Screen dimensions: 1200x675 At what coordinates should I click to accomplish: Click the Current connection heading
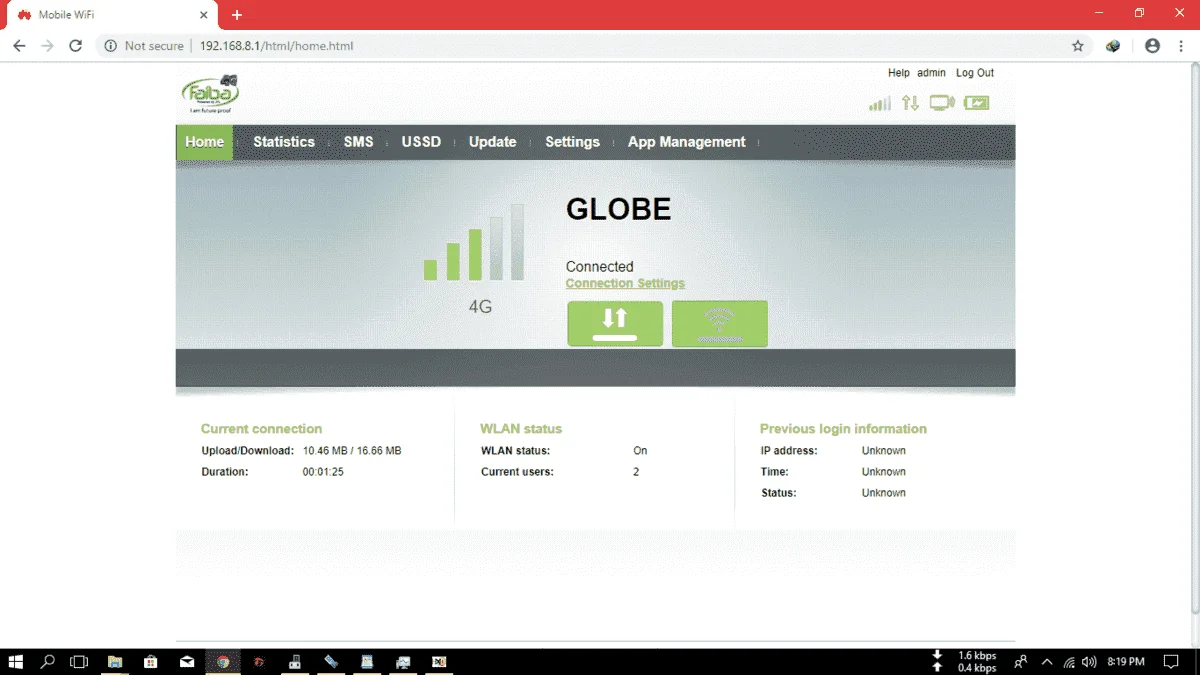click(x=261, y=429)
